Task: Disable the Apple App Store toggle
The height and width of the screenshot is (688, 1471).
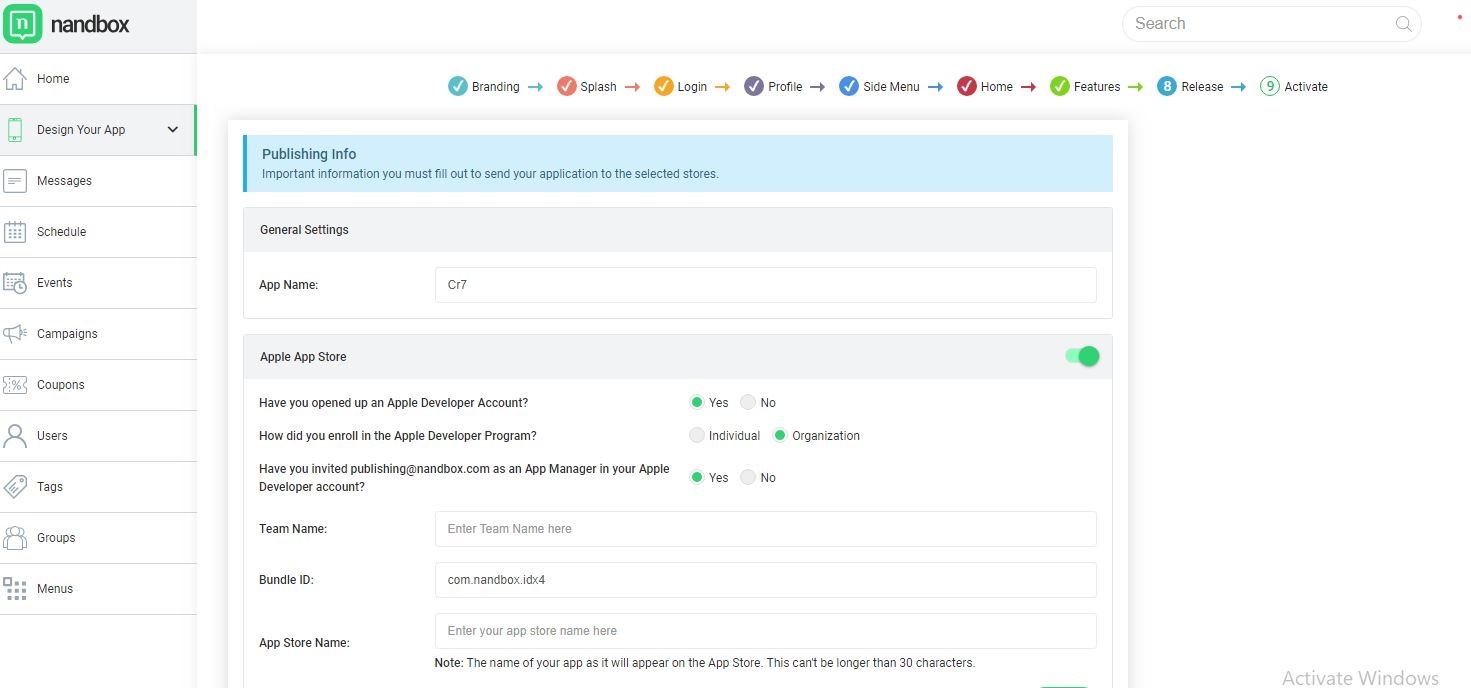Action: (1082, 357)
